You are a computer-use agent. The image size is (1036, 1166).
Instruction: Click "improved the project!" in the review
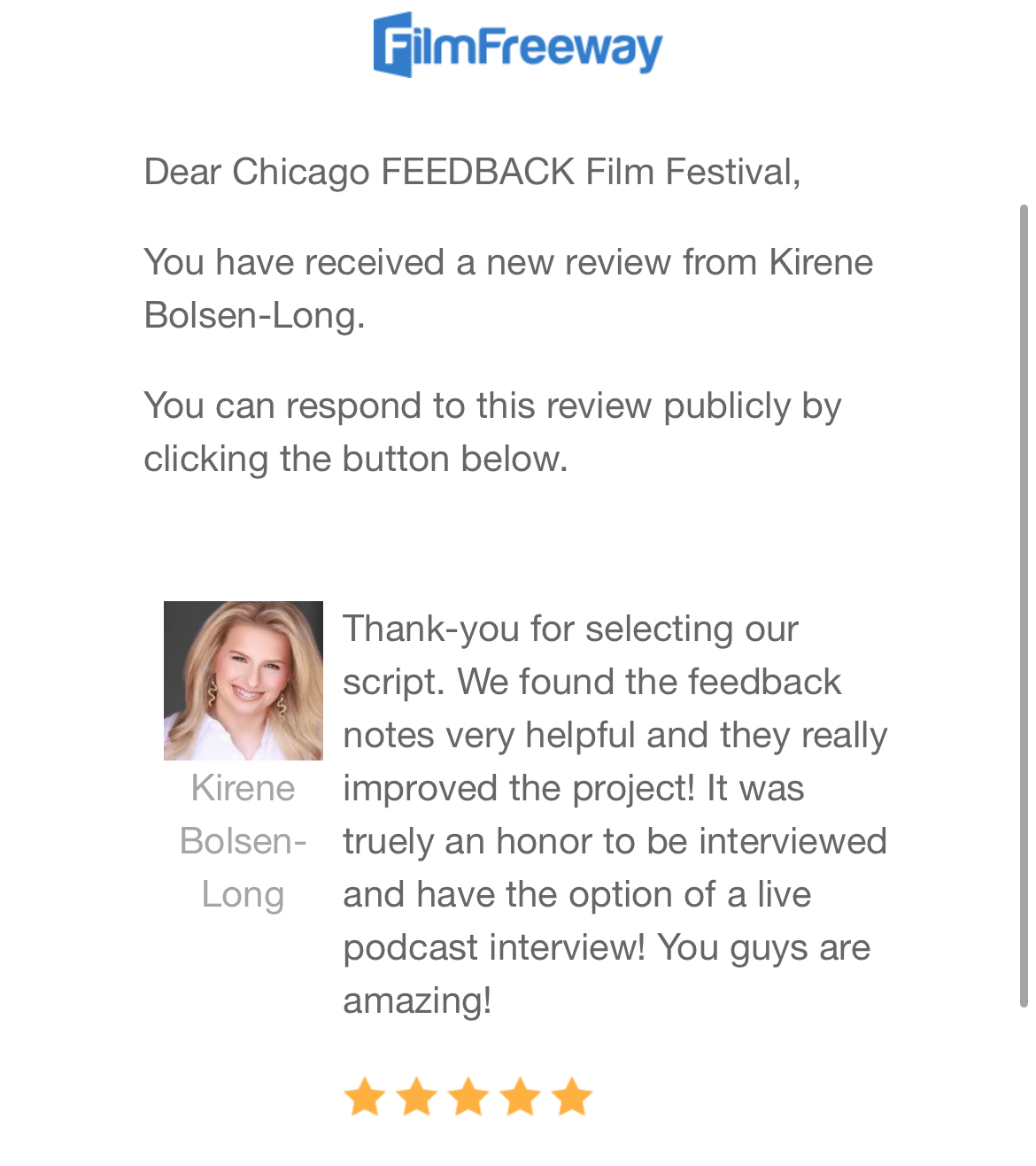[x=518, y=789]
